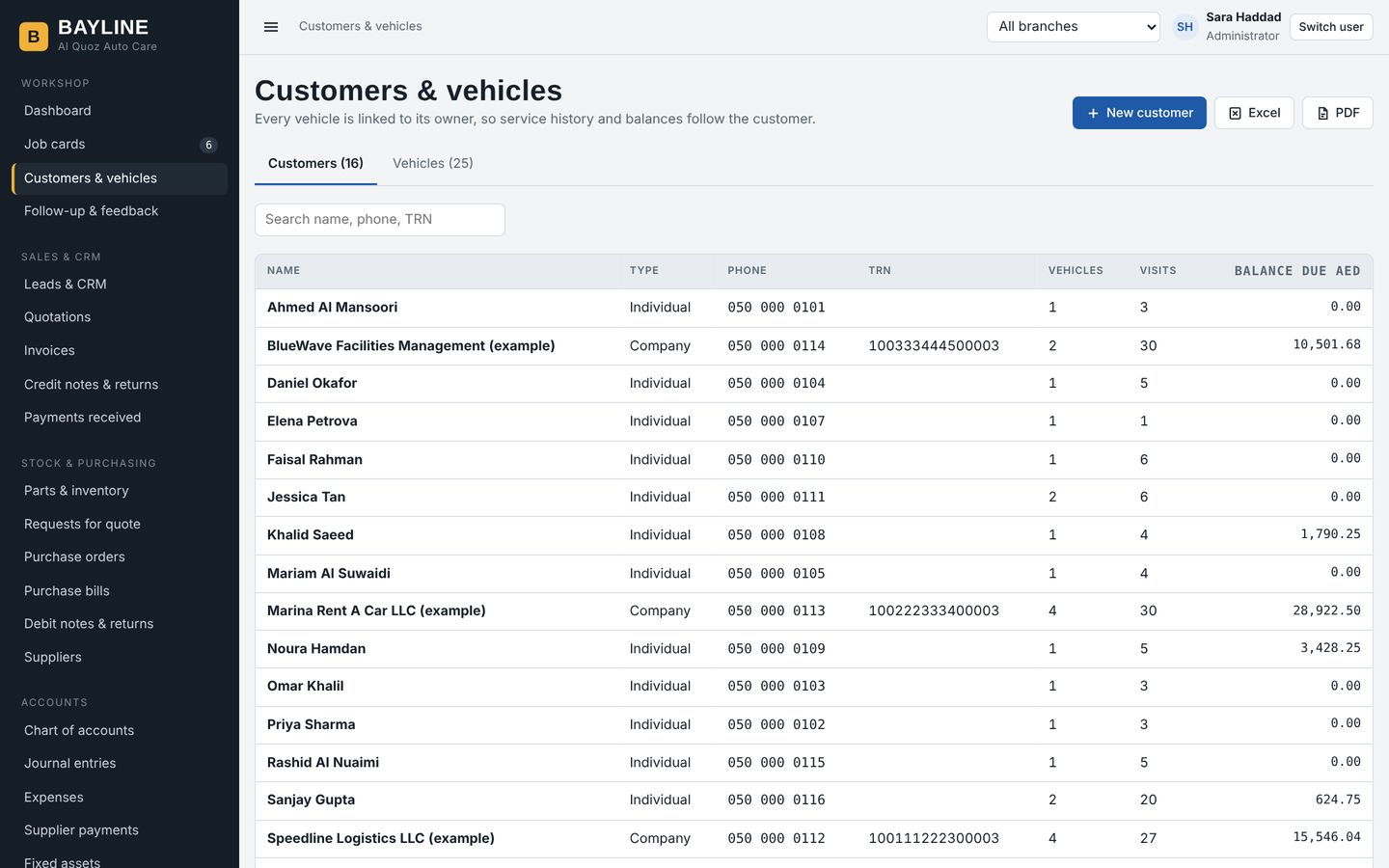Open Dashboard in the sidebar
Image resolution: width=1389 pixels, height=868 pixels.
pyautogui.click(x=120, y=111)
